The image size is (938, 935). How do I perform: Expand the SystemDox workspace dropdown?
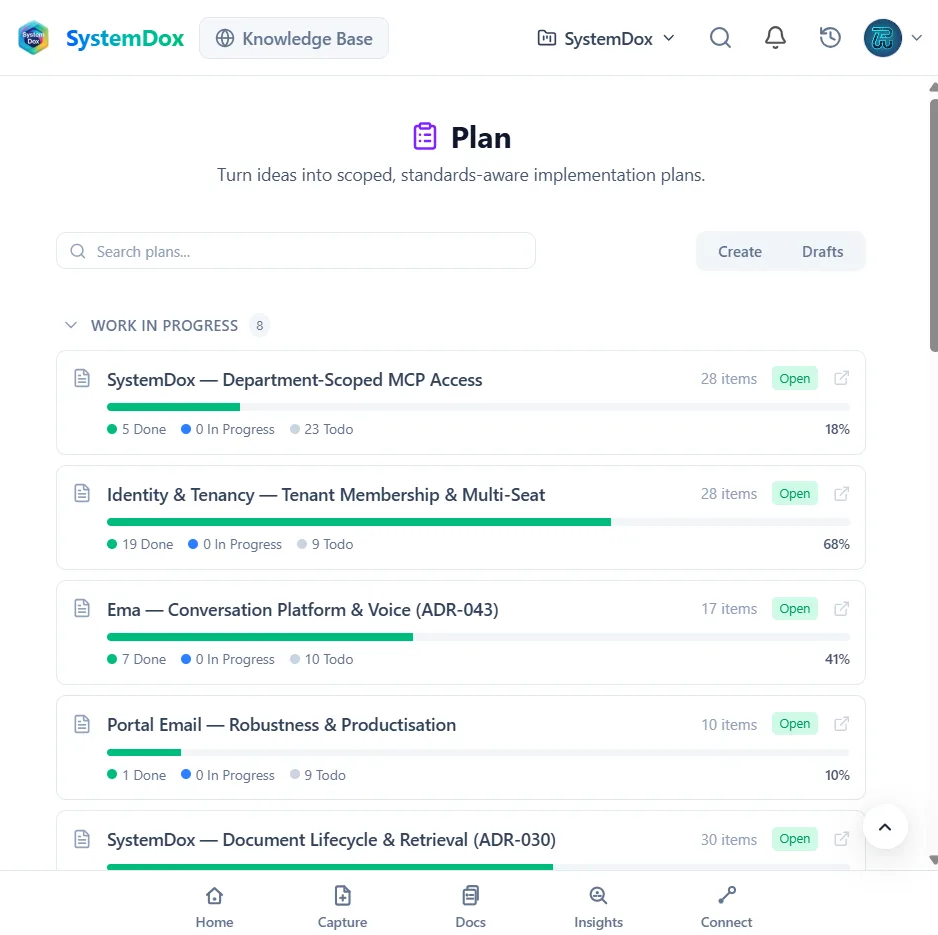click(606, 38)
